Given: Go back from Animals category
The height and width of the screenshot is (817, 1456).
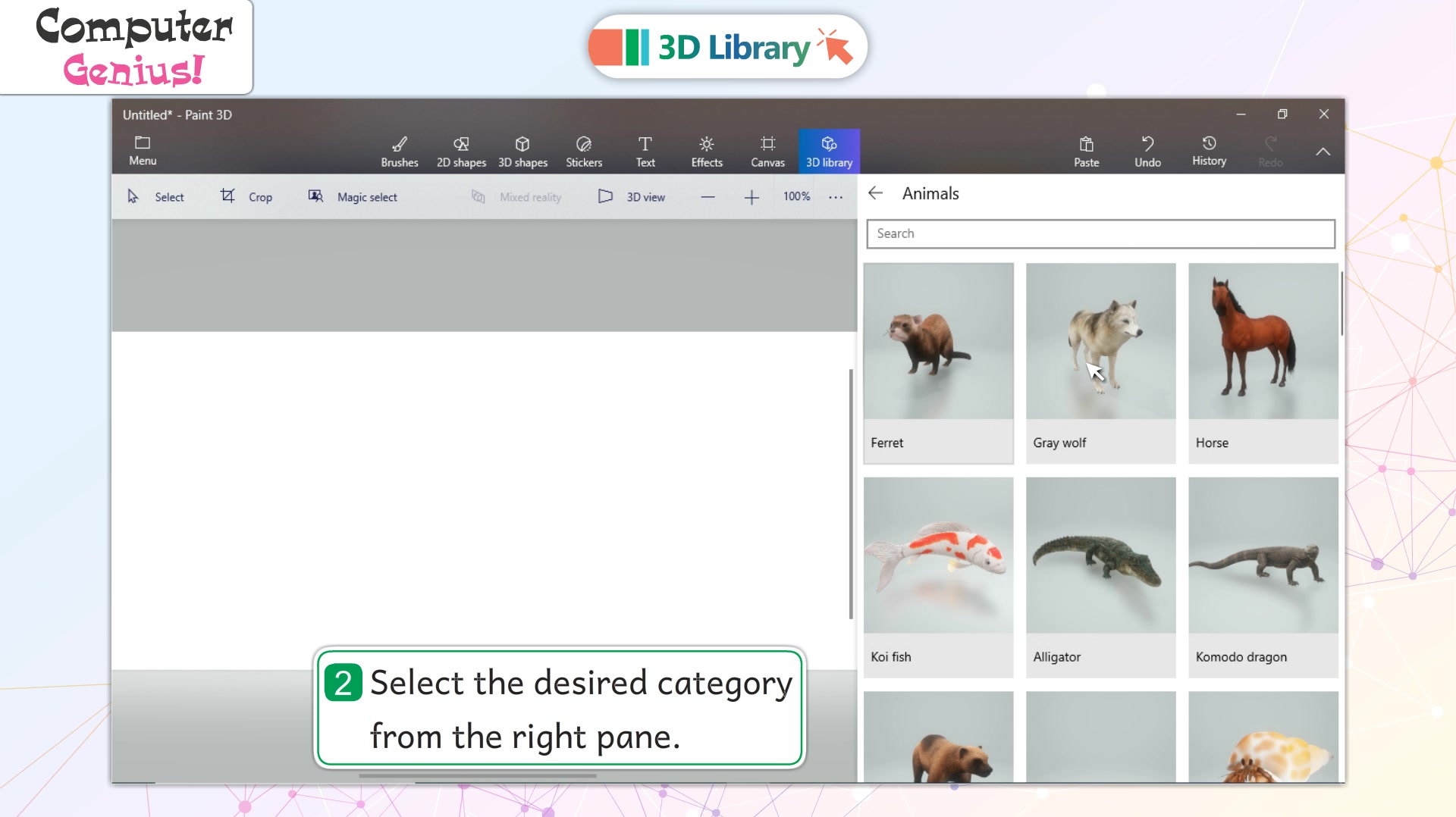Looking at the screenshot, I should coord(876,193).
